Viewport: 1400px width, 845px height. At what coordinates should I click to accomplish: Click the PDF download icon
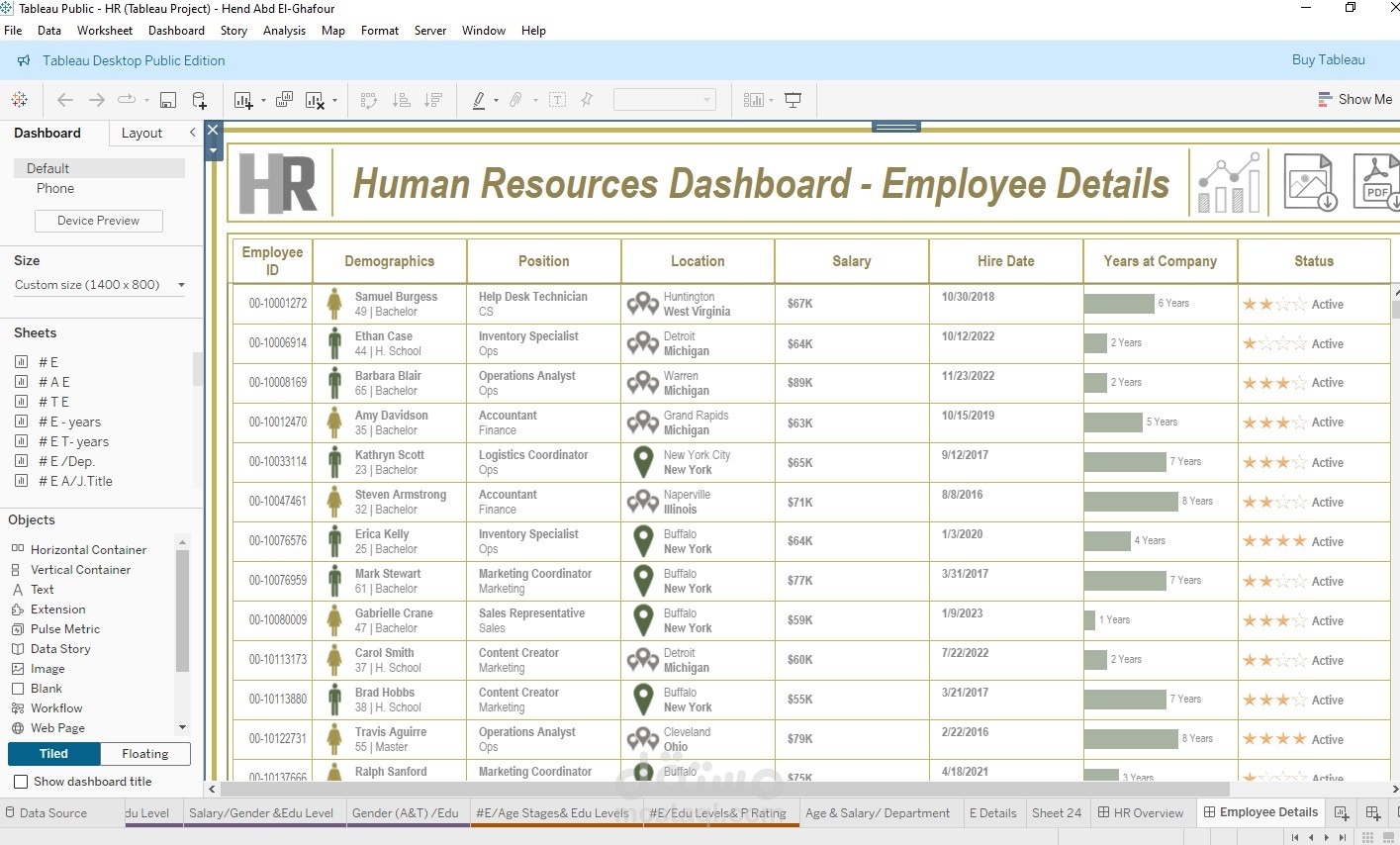tap(1376, 182)
